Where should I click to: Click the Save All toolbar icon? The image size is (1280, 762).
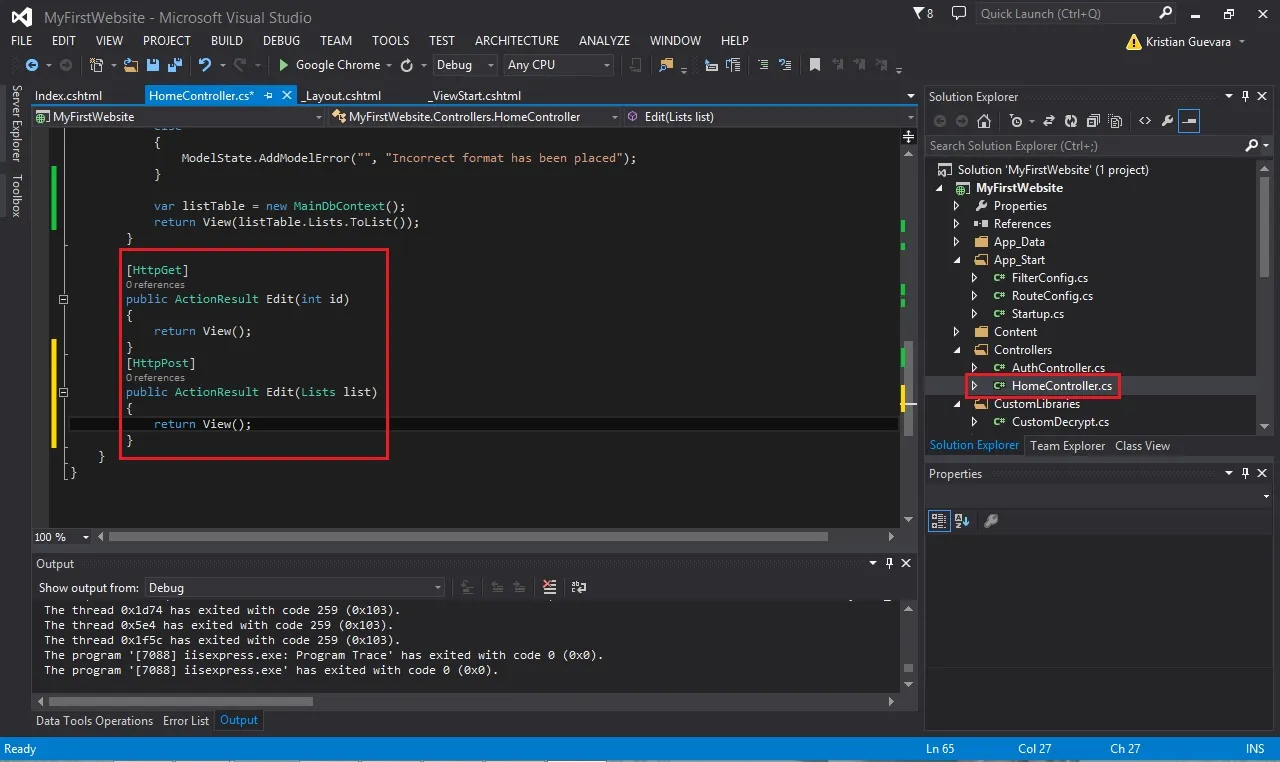pyautogui.click(x=174, y=65)
